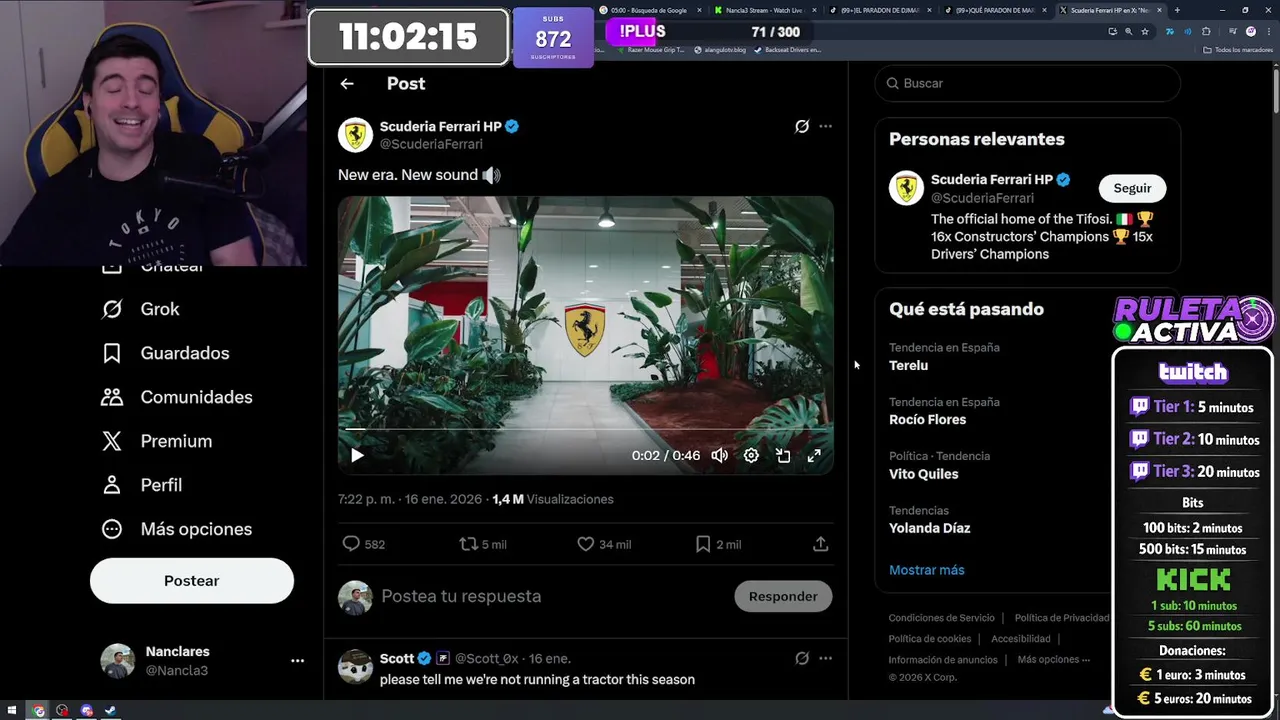Viewport: 1280px width, 720px height.
Task: Expand video to fullscreen
Action: (x=814, y=456)
